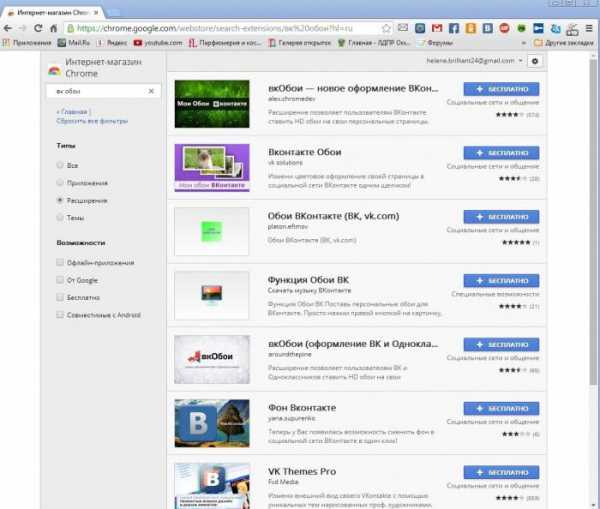Open the Facebook extension icon in toolbar
Image resolution: width=600 pixels, height=509 pixels.
454,28
